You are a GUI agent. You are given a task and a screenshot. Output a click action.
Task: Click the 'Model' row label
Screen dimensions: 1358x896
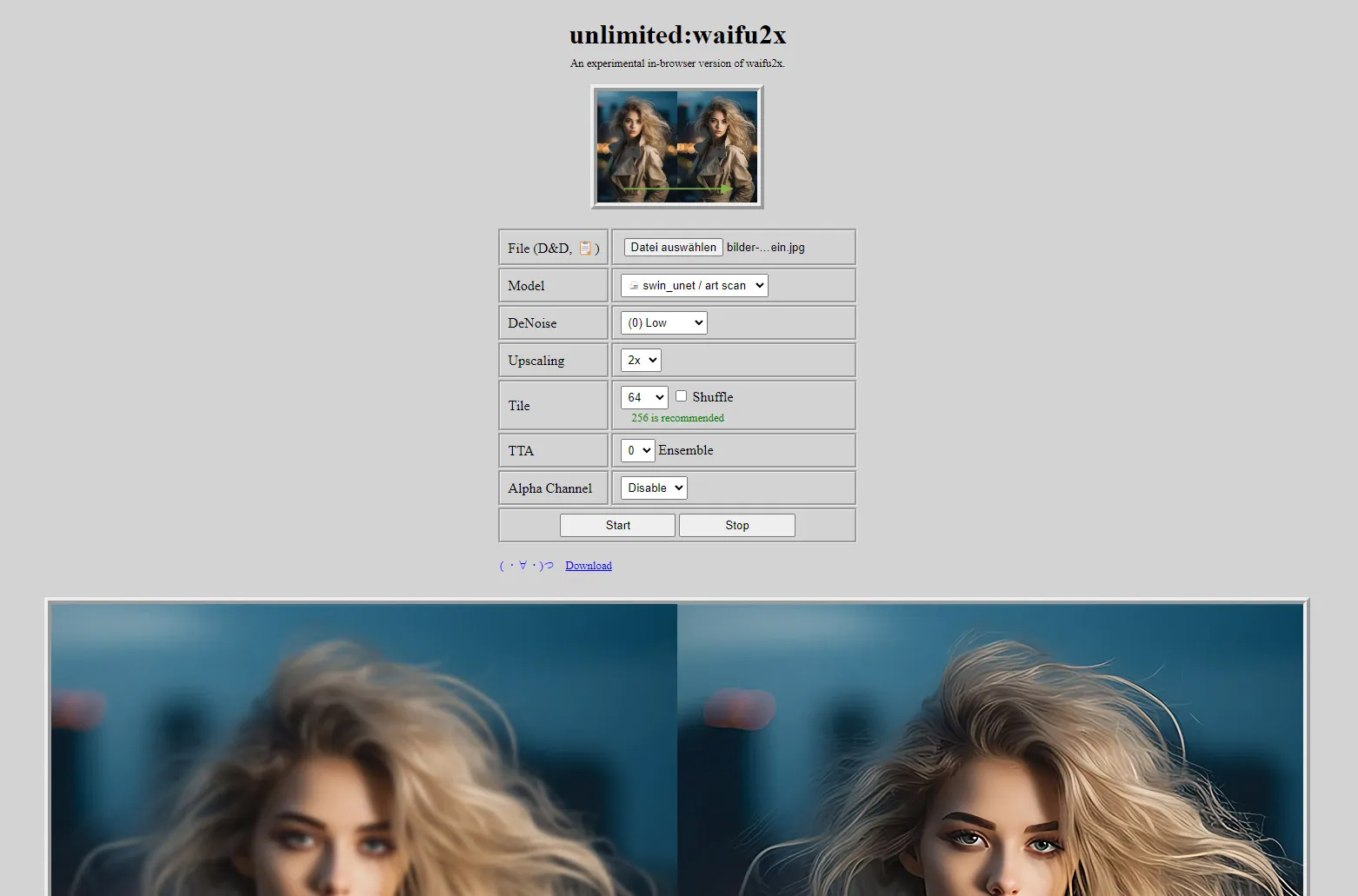526,286
